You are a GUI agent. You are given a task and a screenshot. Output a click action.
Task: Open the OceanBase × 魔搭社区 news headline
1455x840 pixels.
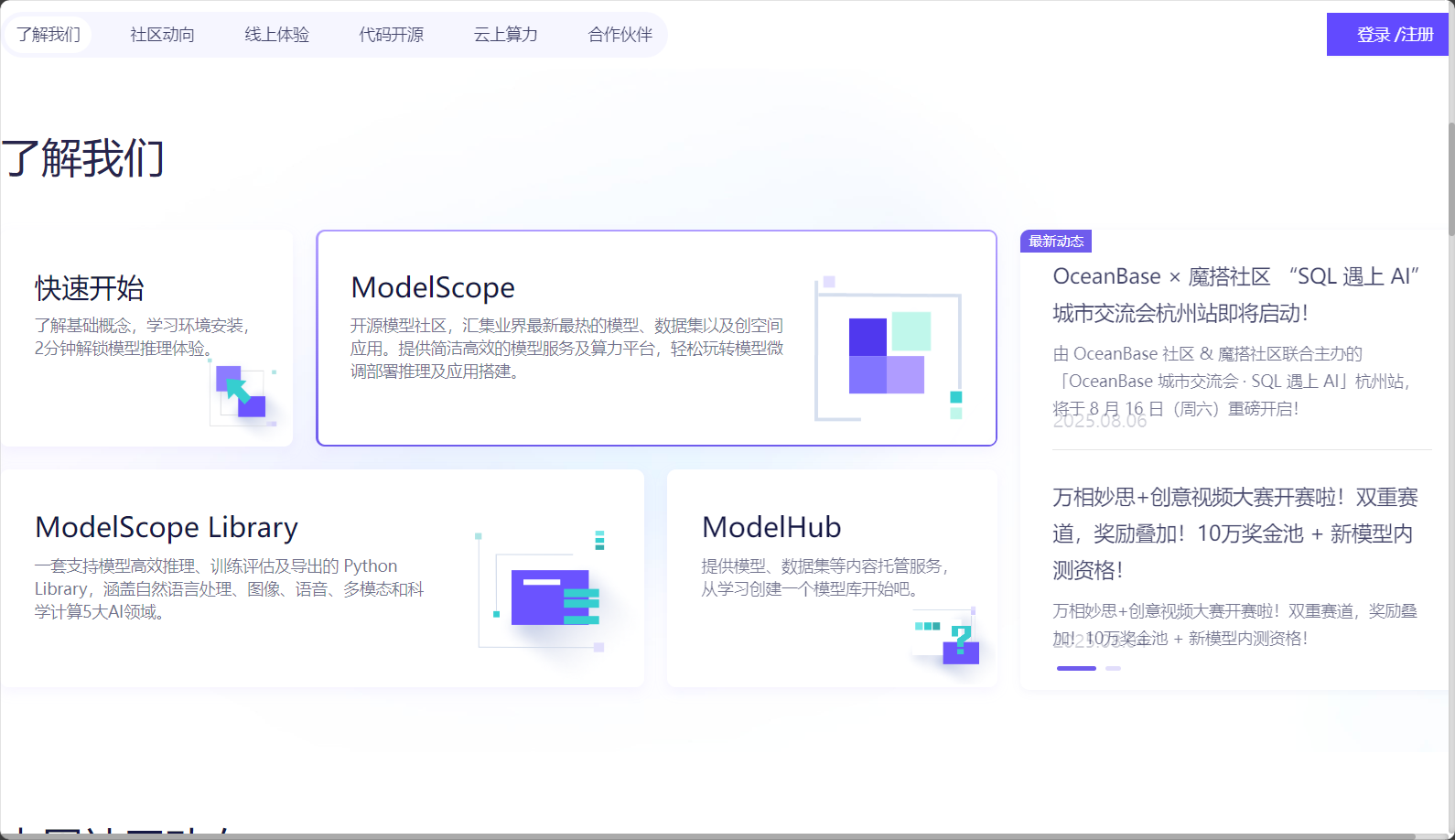[1235, 295]
